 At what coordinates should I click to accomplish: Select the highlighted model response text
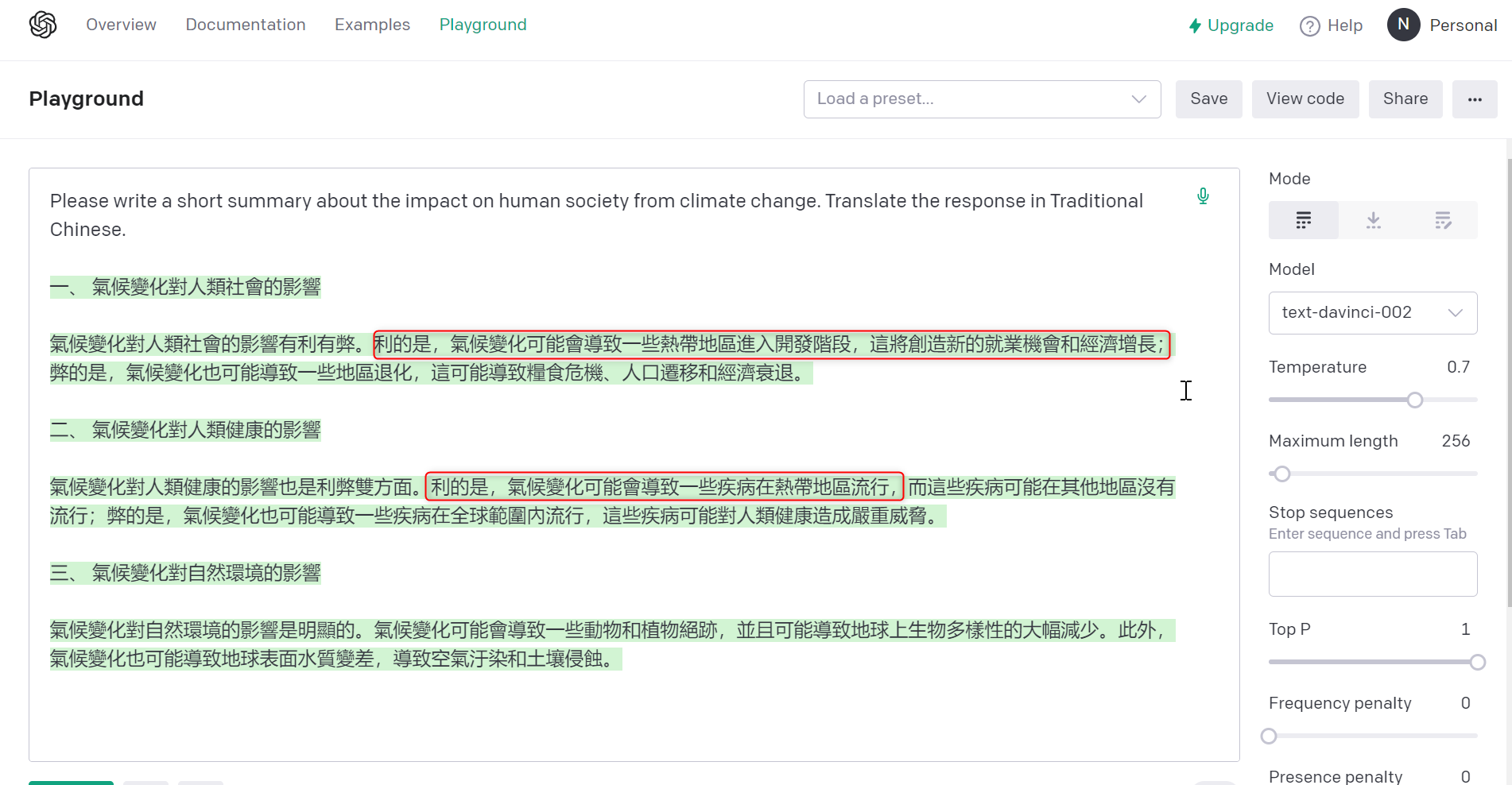556,487
